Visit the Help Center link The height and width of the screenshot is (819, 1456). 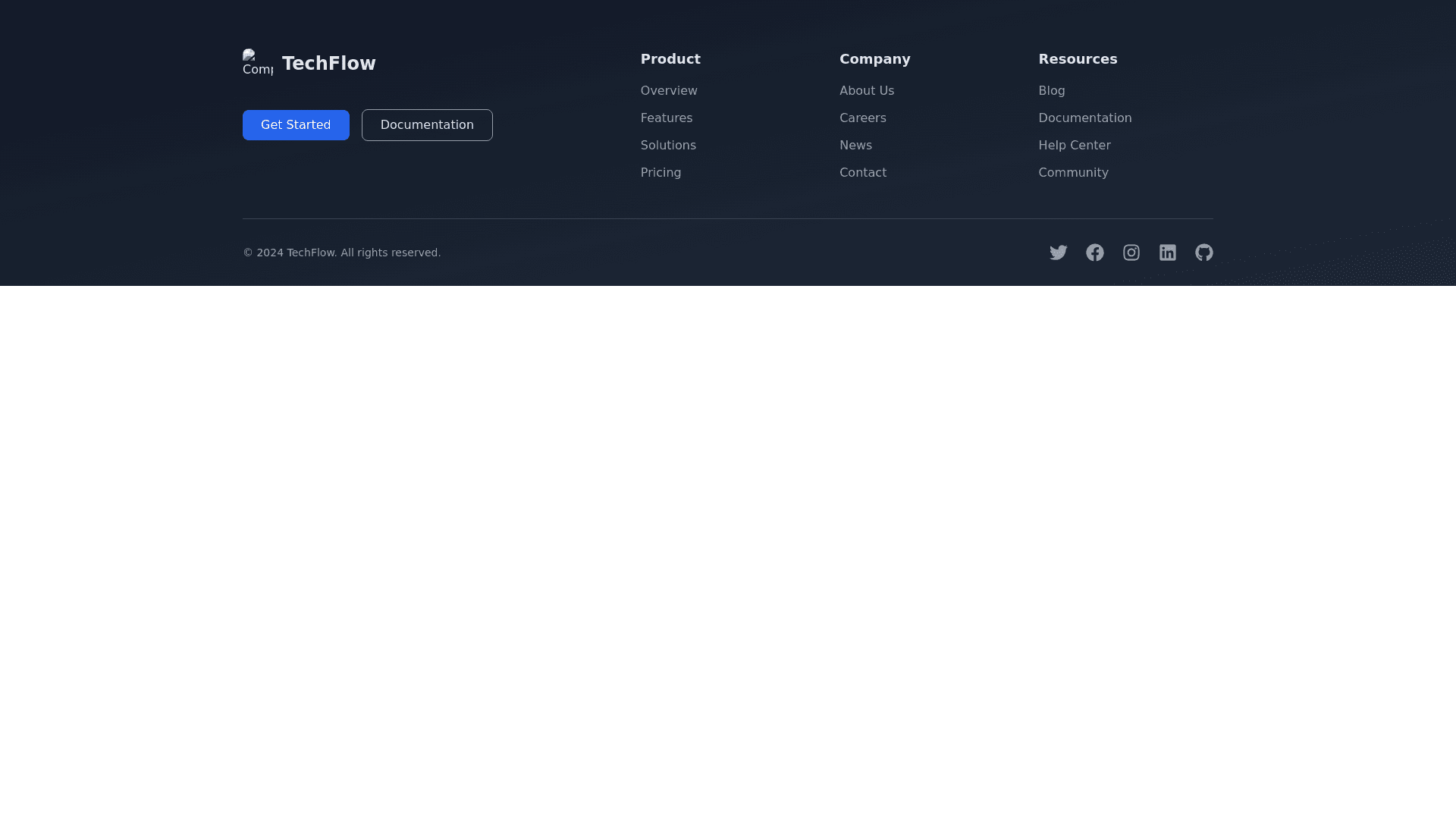pos(1074,146)
